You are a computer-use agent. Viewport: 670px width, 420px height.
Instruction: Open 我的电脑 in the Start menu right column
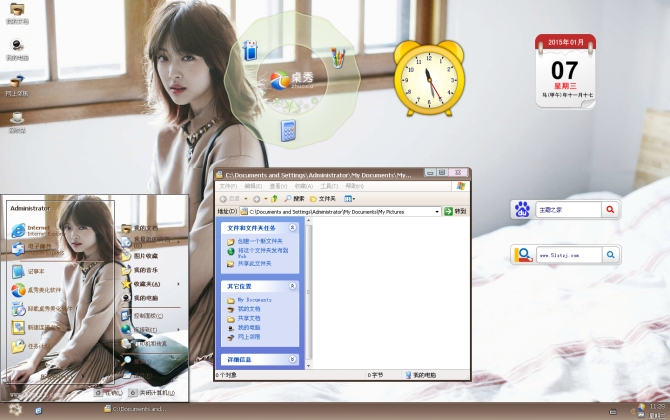(140, 298)
